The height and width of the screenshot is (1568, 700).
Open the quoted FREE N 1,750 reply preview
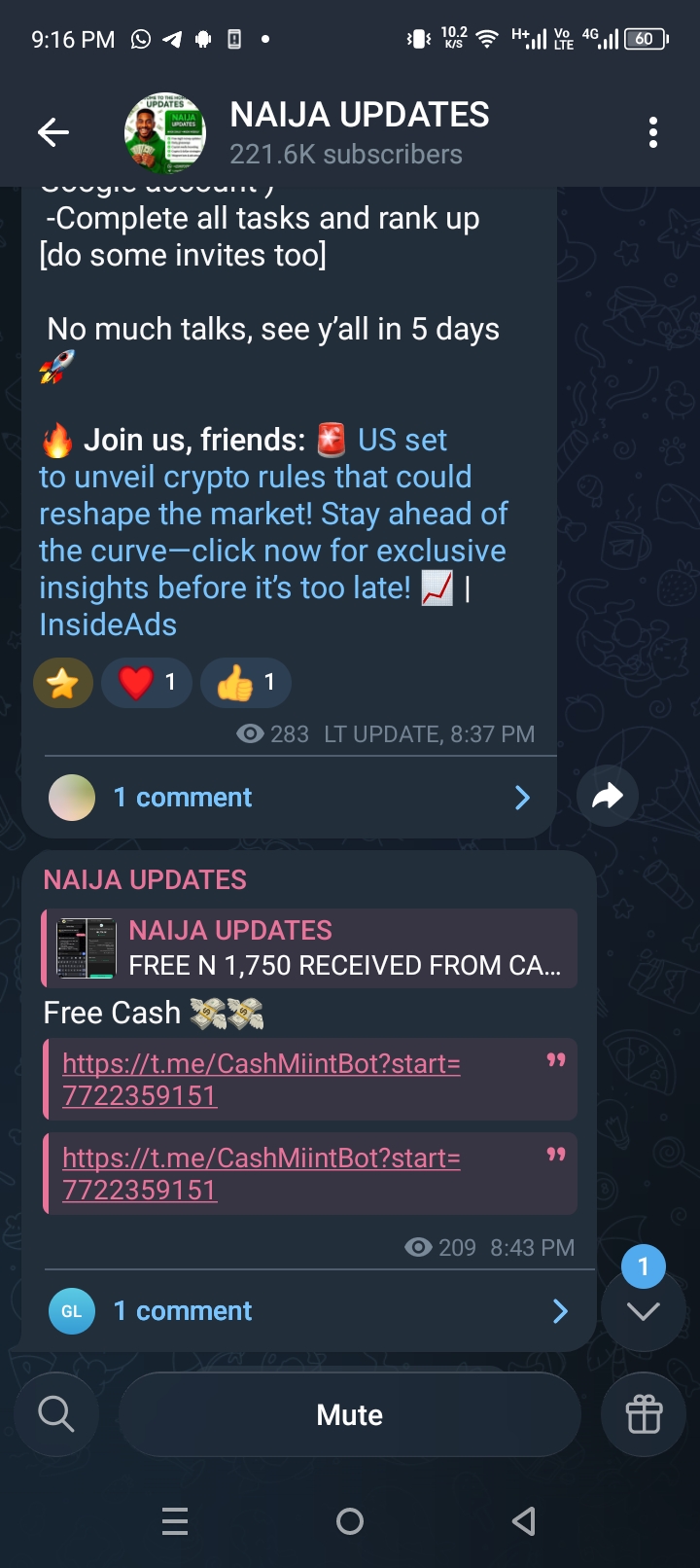pos(310,948)
